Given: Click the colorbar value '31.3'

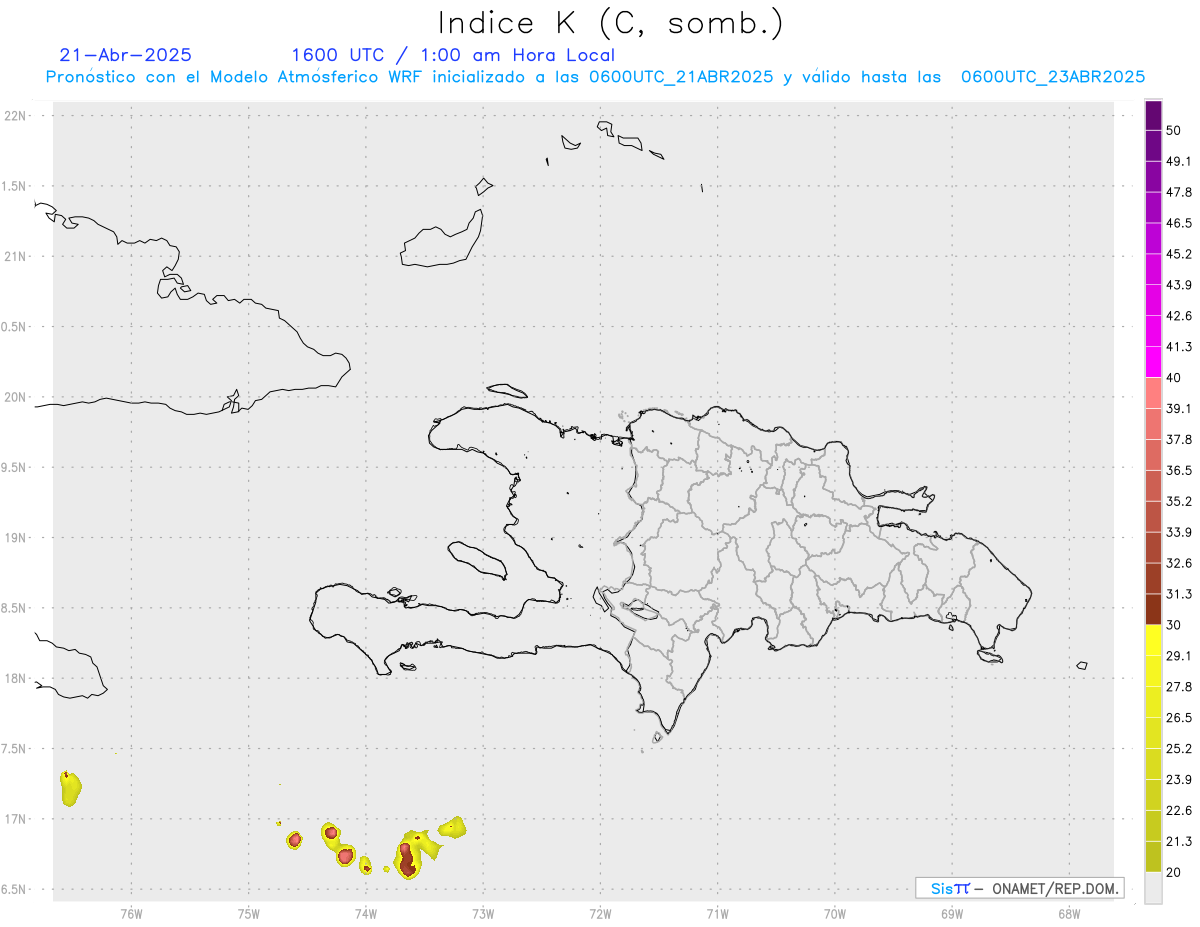Looking at the screenshot, I should [x=1179, y=594].
